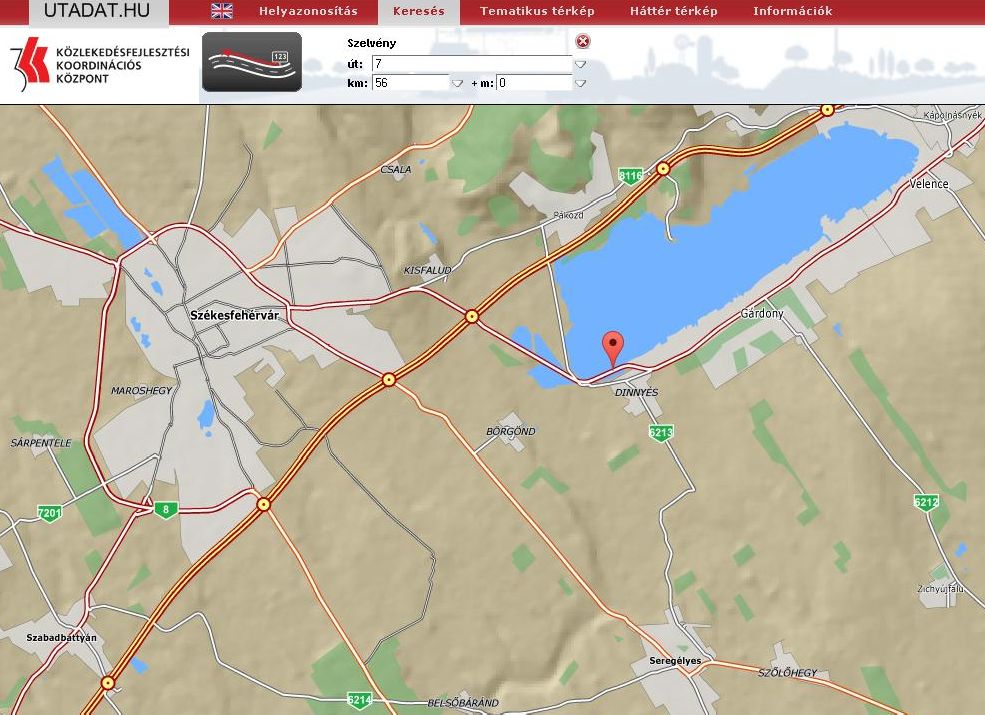Click the 7201 road number shield
The height and width of the screenshot is (715, 985).
(x=49, y=513)
